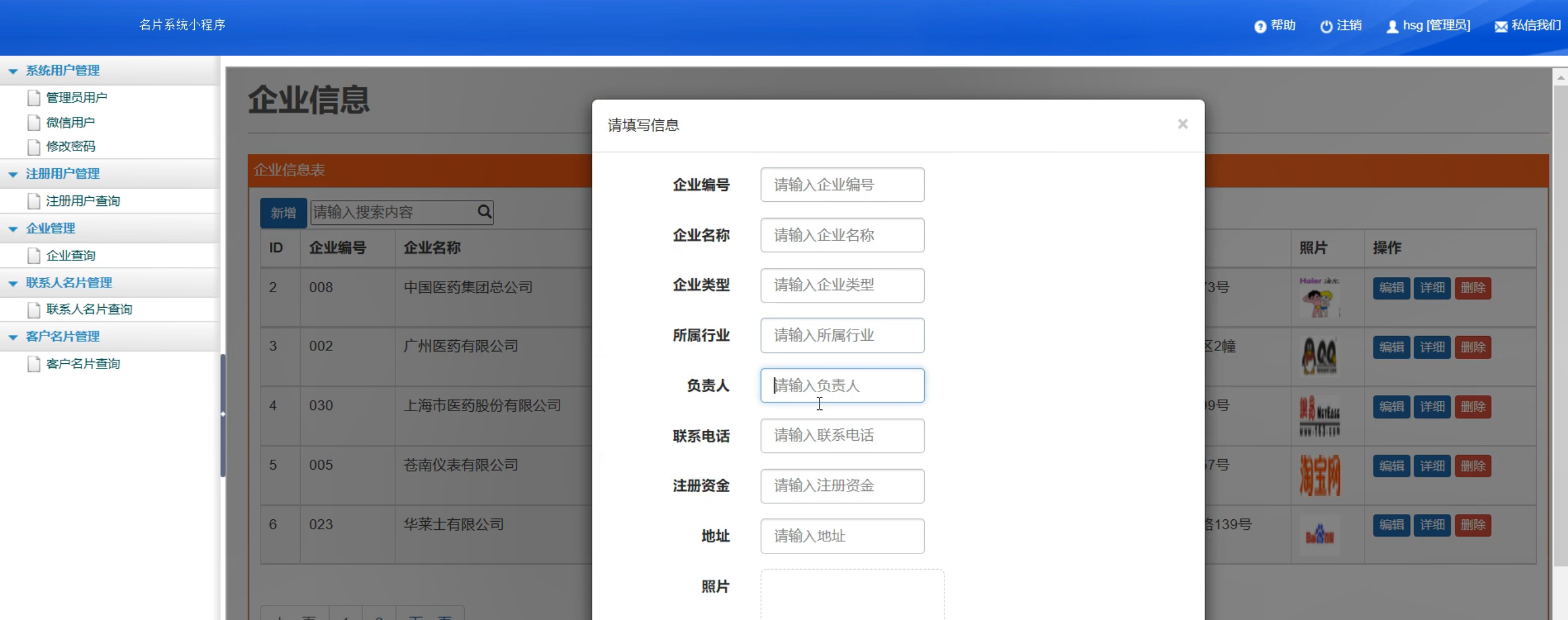
Task: Click the NetEase 163 photo thumbnail
Action: 1319,416
